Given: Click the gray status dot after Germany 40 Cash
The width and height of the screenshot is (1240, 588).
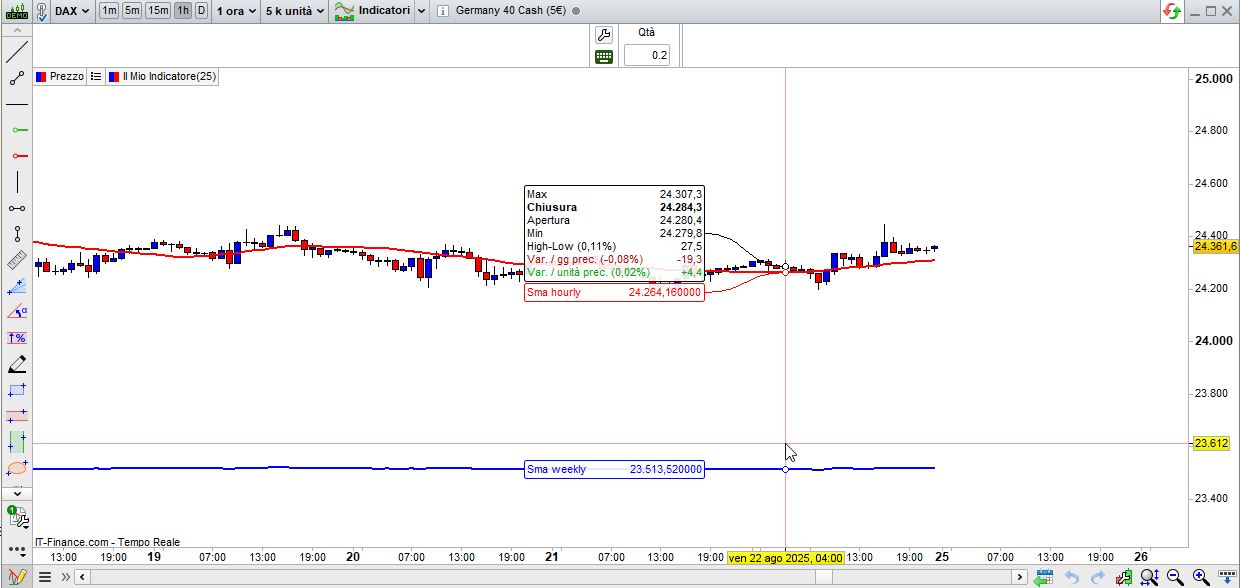Looking at the screenshot, I should 577,11.
